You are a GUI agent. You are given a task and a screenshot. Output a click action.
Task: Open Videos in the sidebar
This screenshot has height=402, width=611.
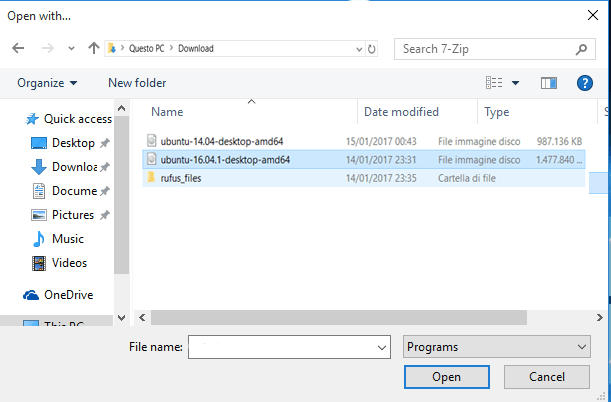coord(59,263)
